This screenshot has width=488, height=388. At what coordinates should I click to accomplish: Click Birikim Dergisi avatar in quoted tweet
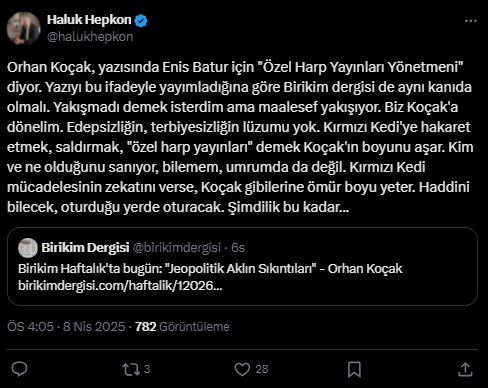coord(28,248)
